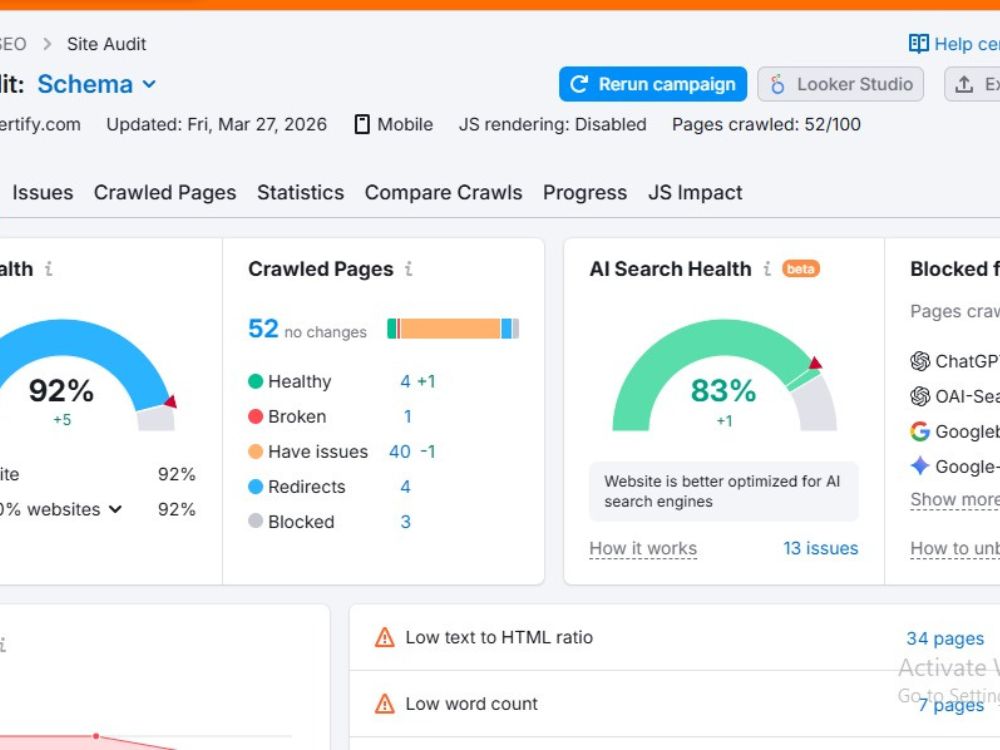Click the red Broken status dot
This screenshot has height=750, width=1000.
[x=255, y=416]
